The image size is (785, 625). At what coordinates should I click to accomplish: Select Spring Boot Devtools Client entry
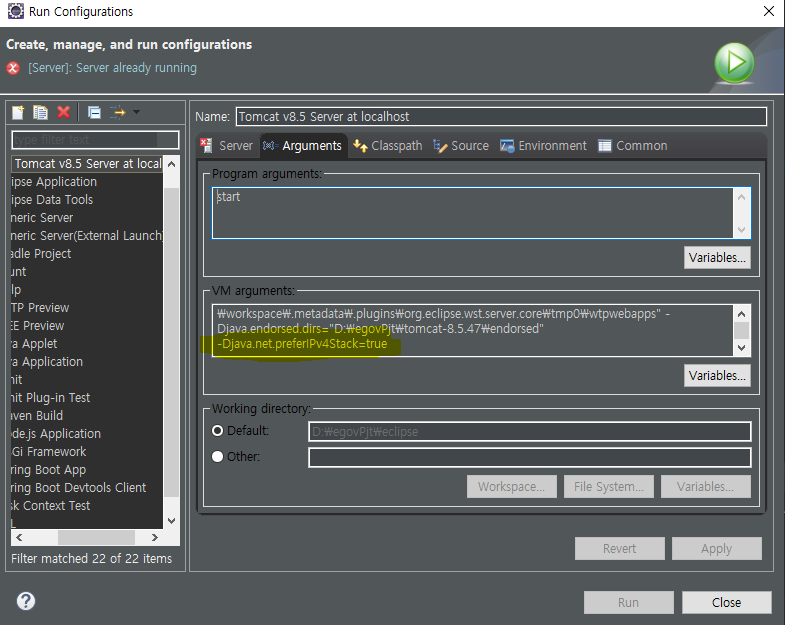[79, 488]
